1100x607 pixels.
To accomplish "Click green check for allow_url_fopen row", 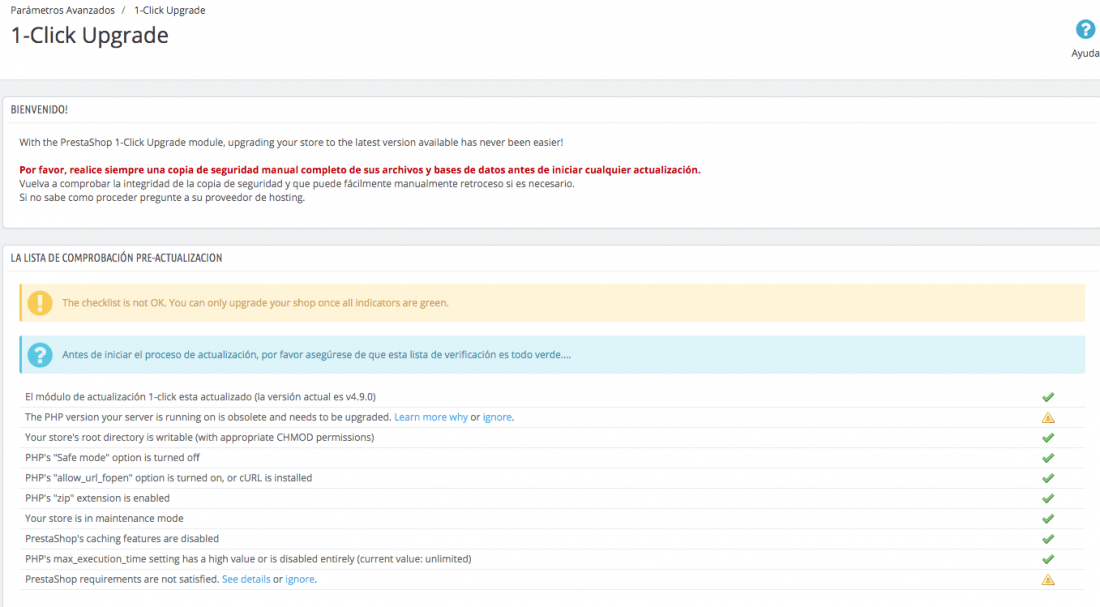I will pos(1048,479).
